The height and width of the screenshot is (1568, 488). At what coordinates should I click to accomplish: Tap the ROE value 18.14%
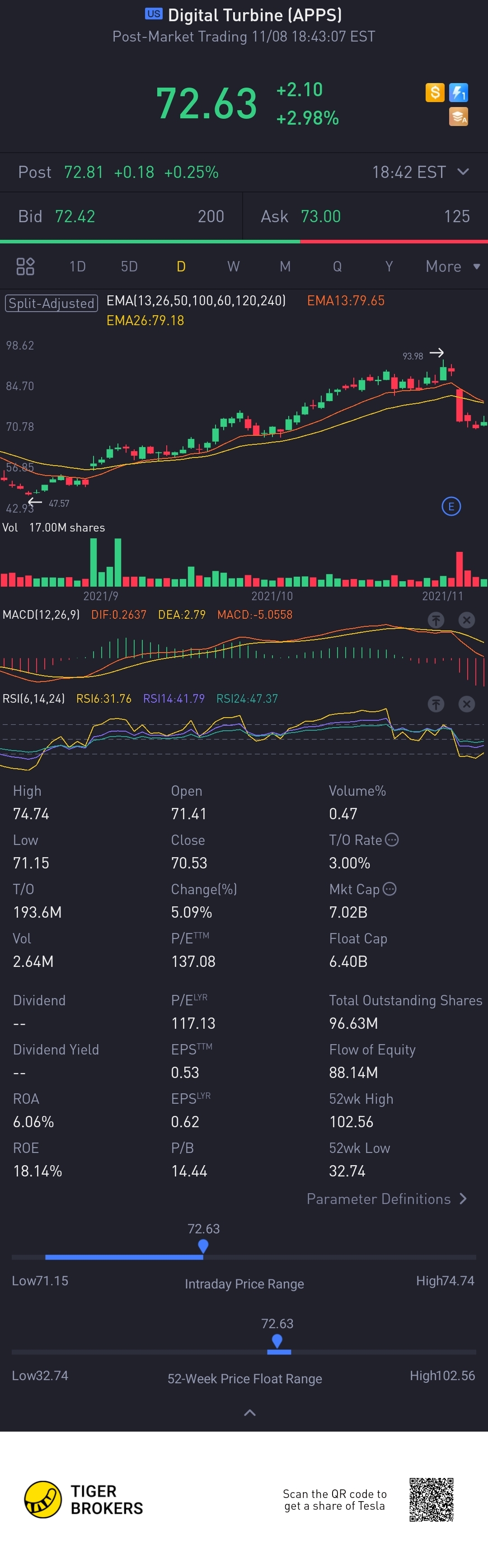37,1171
